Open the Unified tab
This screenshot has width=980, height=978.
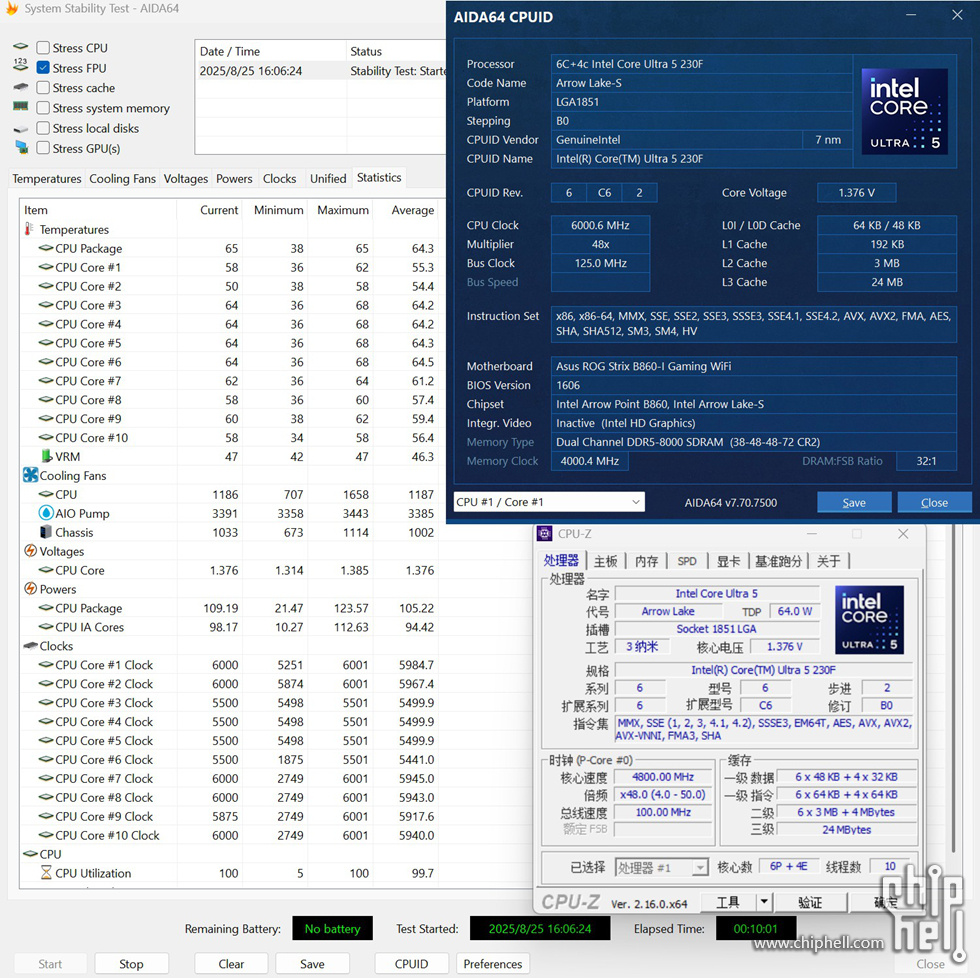point(328,179)
